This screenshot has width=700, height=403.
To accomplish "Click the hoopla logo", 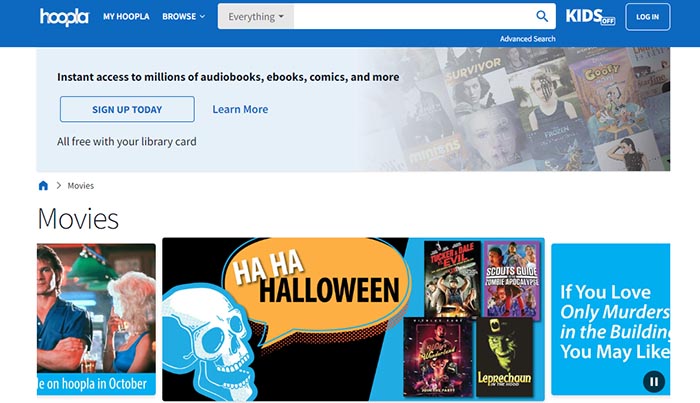I will [64, 17].
